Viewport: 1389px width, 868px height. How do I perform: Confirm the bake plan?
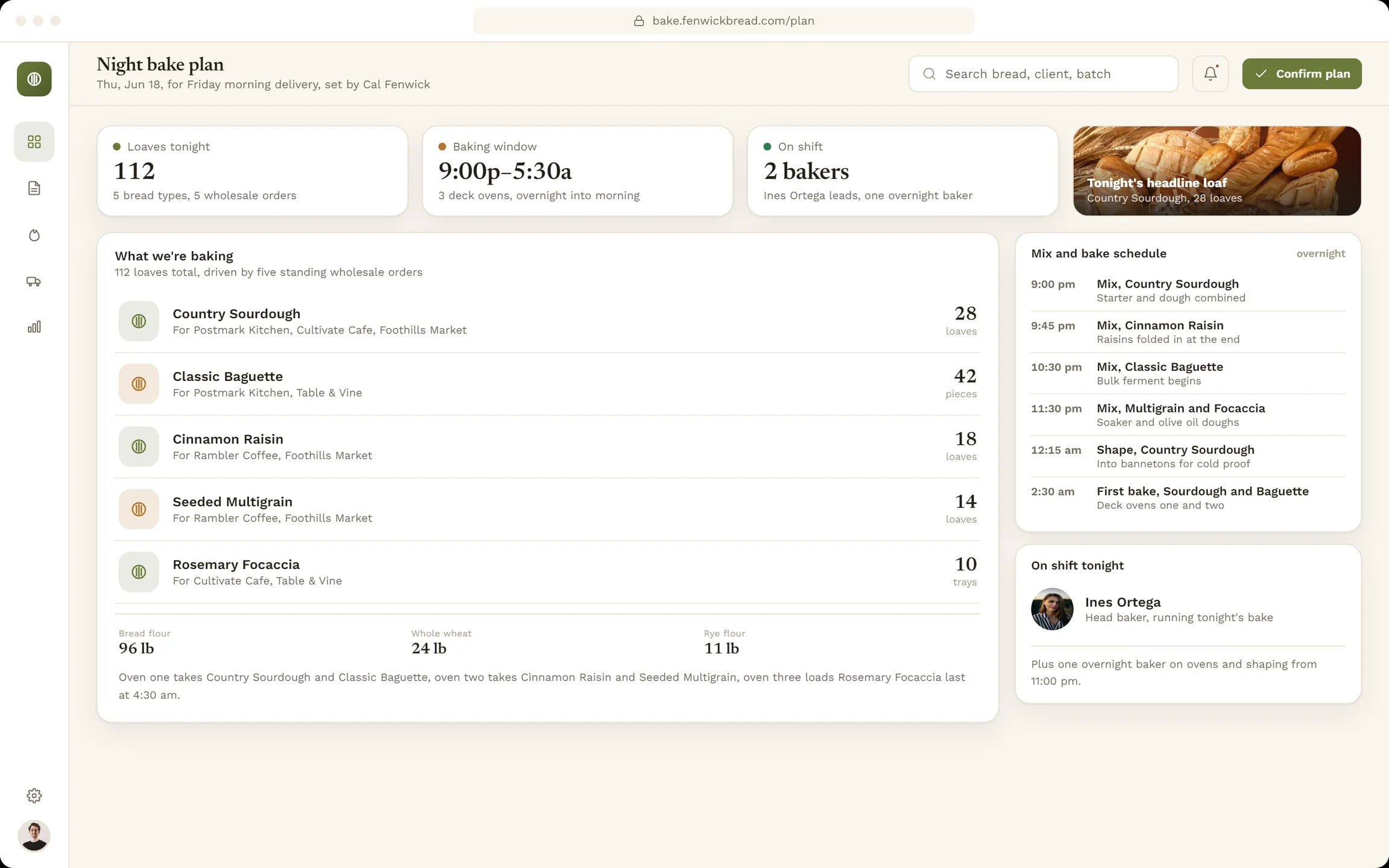1302,74
